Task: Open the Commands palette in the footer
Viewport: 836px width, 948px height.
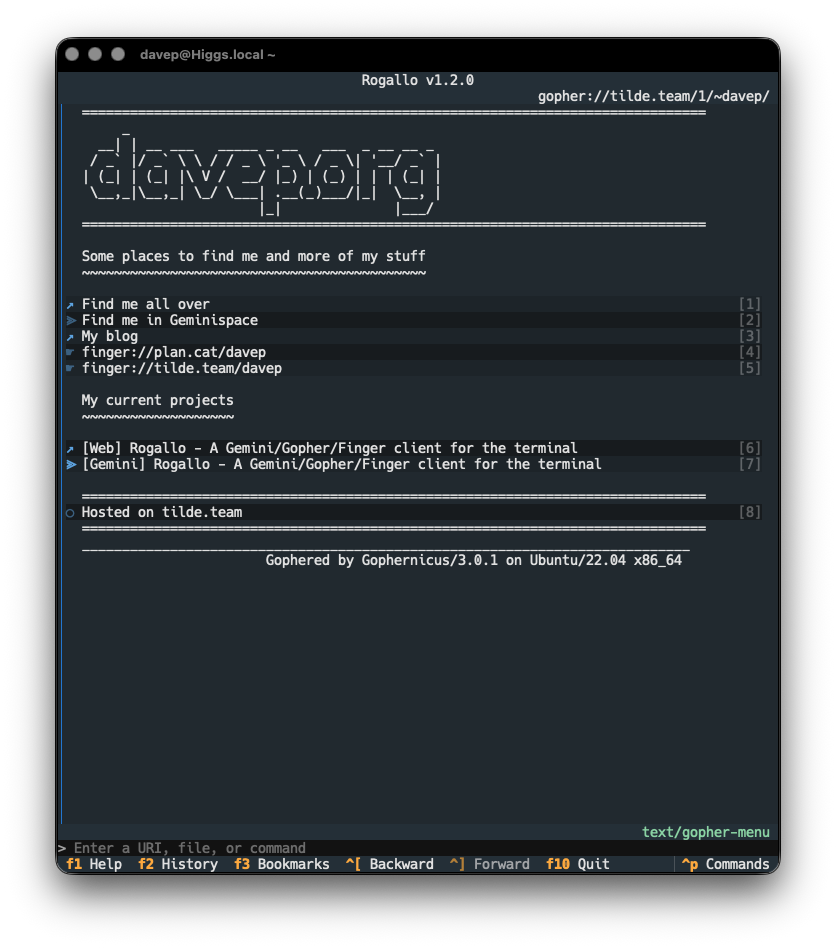Action: [x=725, y=864]
